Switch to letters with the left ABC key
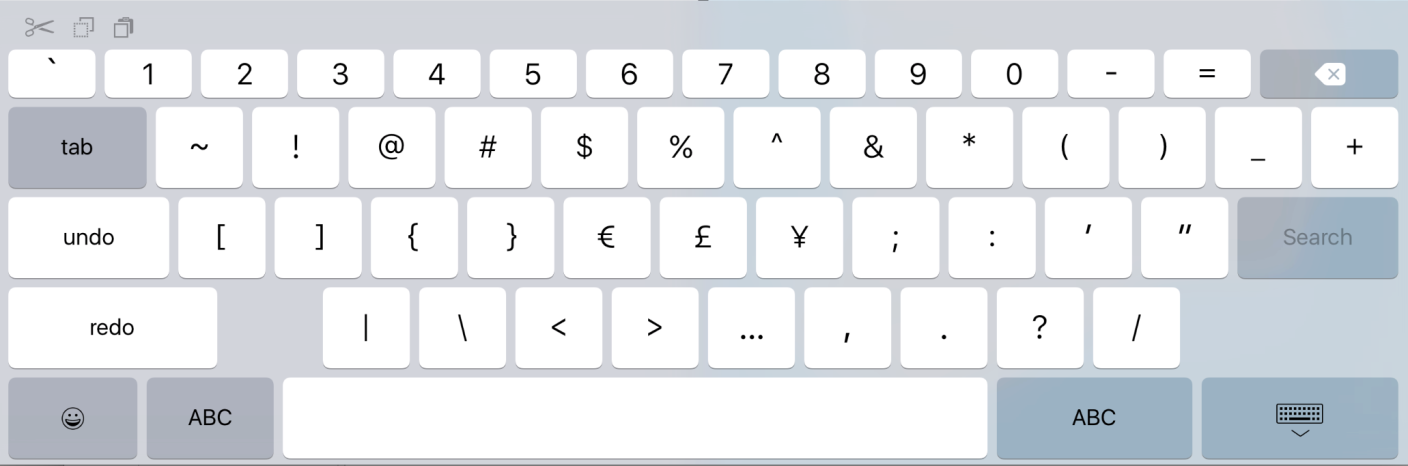 coord(210,418)
